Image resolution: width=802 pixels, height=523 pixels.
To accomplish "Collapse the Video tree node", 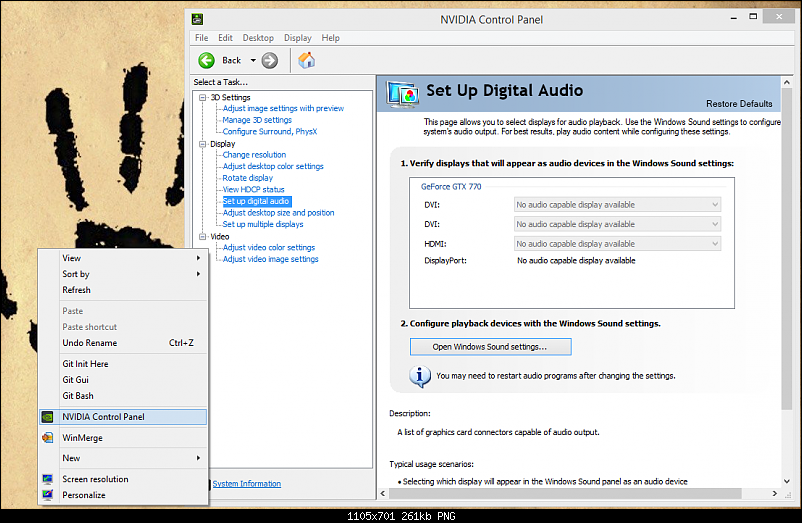I will click(203, 237).
